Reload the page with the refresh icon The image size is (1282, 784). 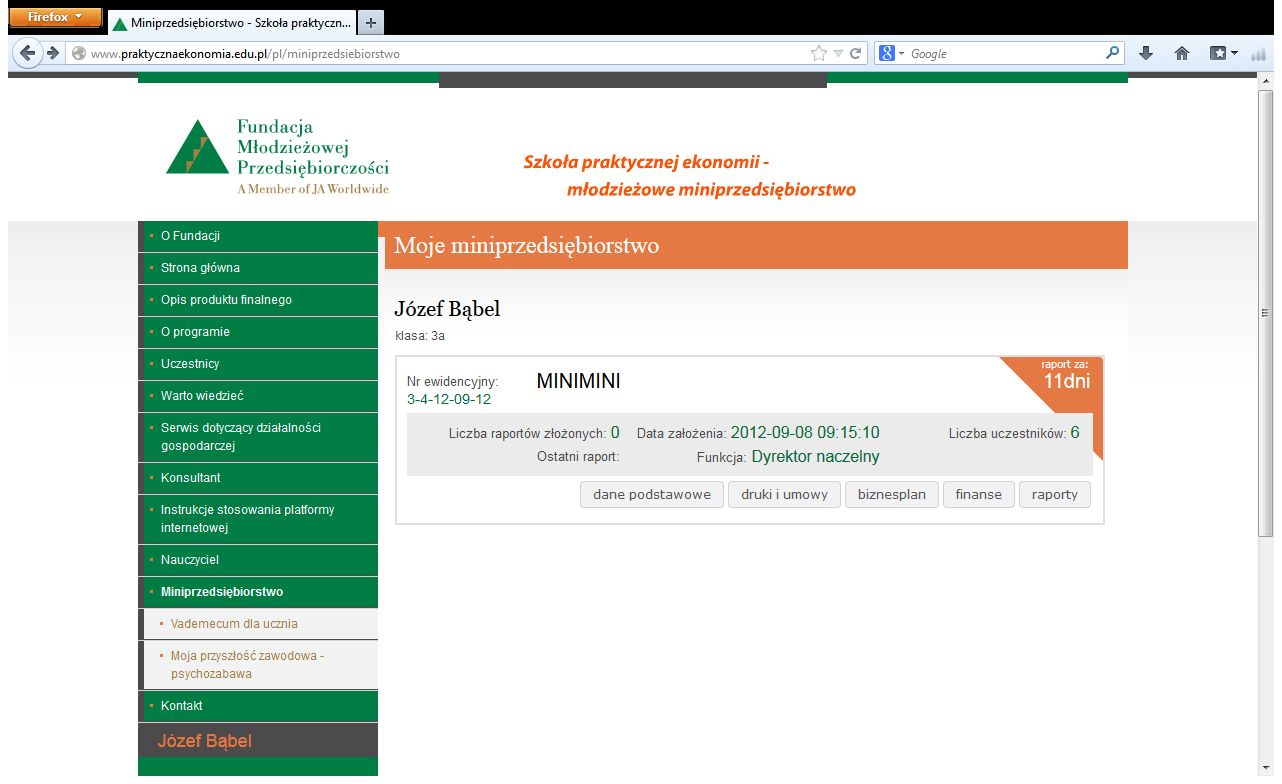[856, 54]
